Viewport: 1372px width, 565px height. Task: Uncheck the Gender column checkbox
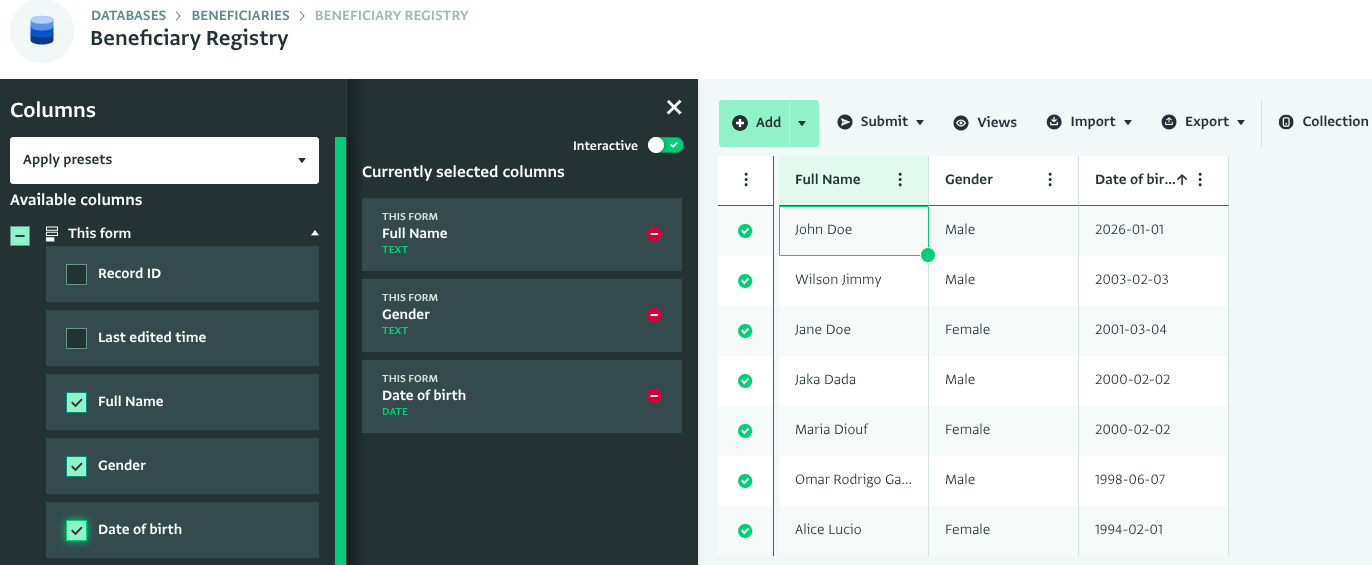(76, 466)
